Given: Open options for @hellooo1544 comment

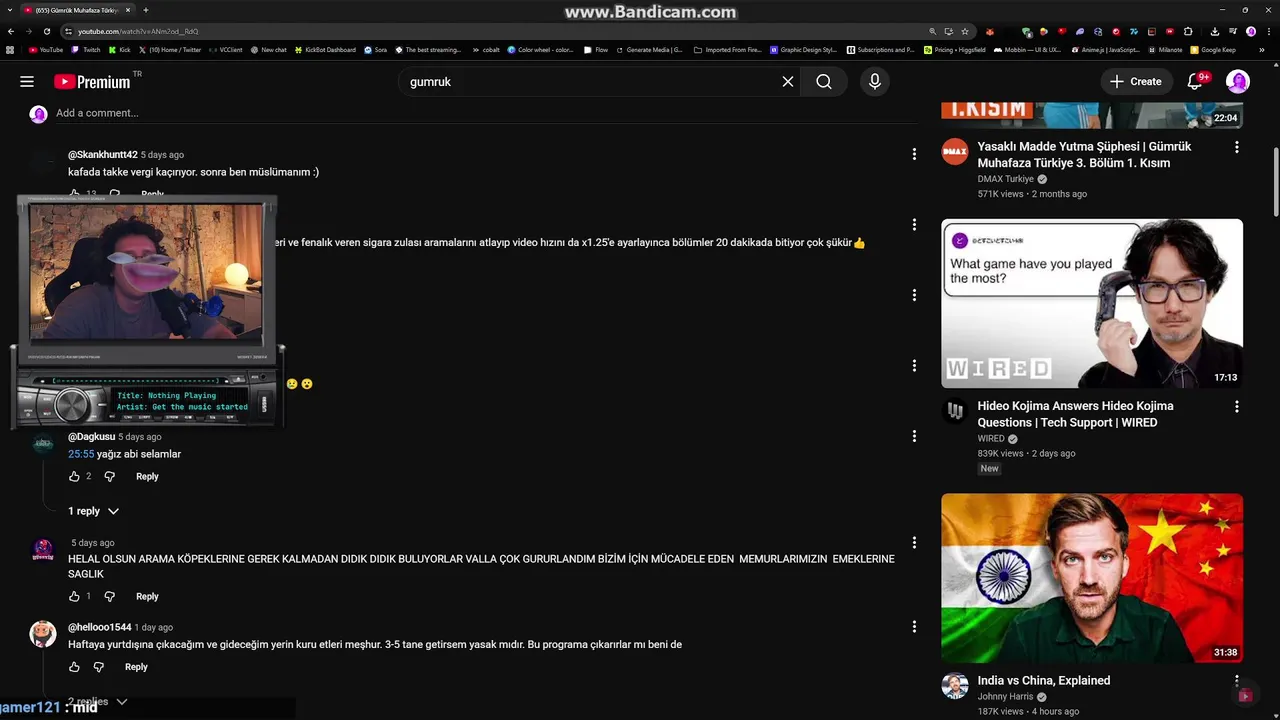Looking at the screenshot, I should coord(914,627).
